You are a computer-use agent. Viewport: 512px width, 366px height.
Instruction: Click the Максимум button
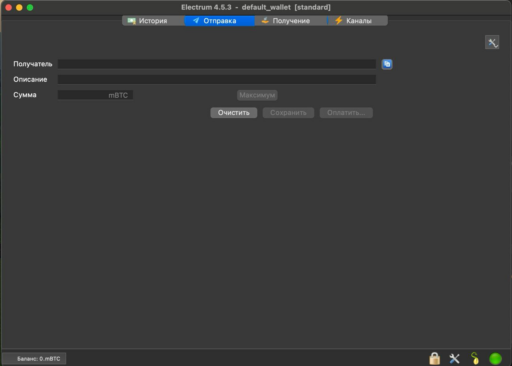pos(257,95)
